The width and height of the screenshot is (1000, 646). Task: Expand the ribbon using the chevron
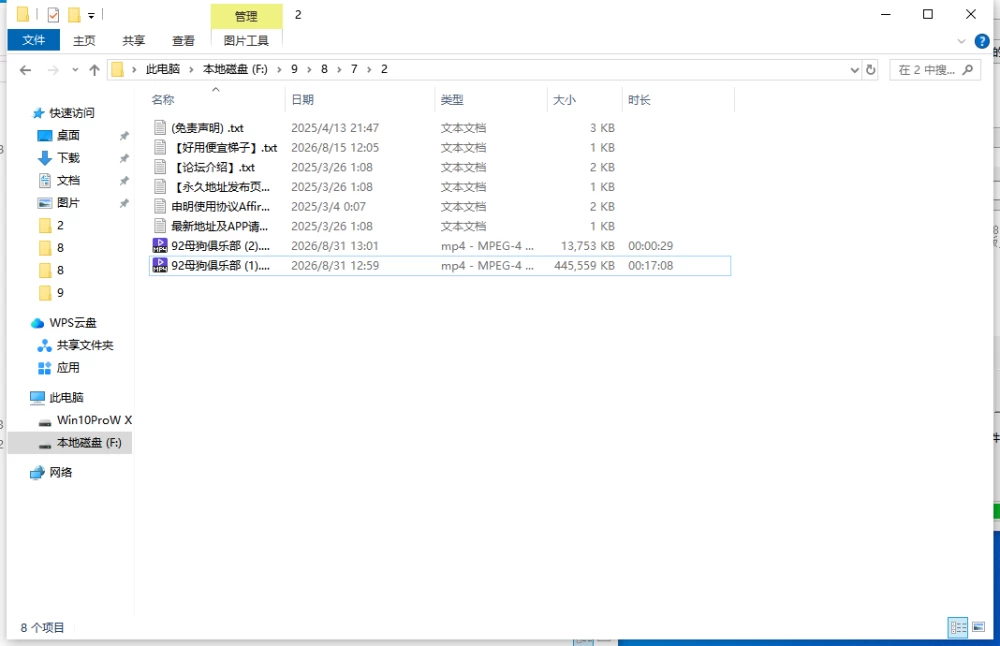click(x=961, y=41)
